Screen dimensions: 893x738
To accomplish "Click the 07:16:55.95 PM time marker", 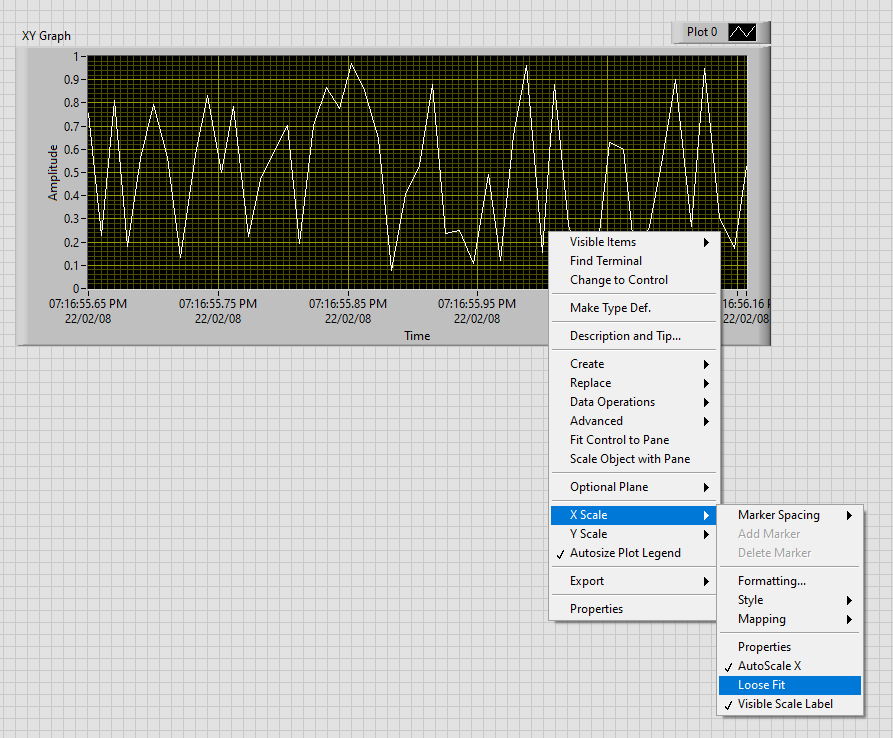I will 477,311.
